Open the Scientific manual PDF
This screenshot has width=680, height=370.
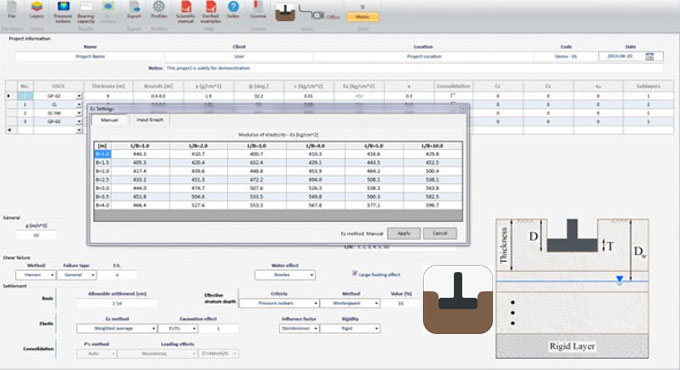point(186,11)
